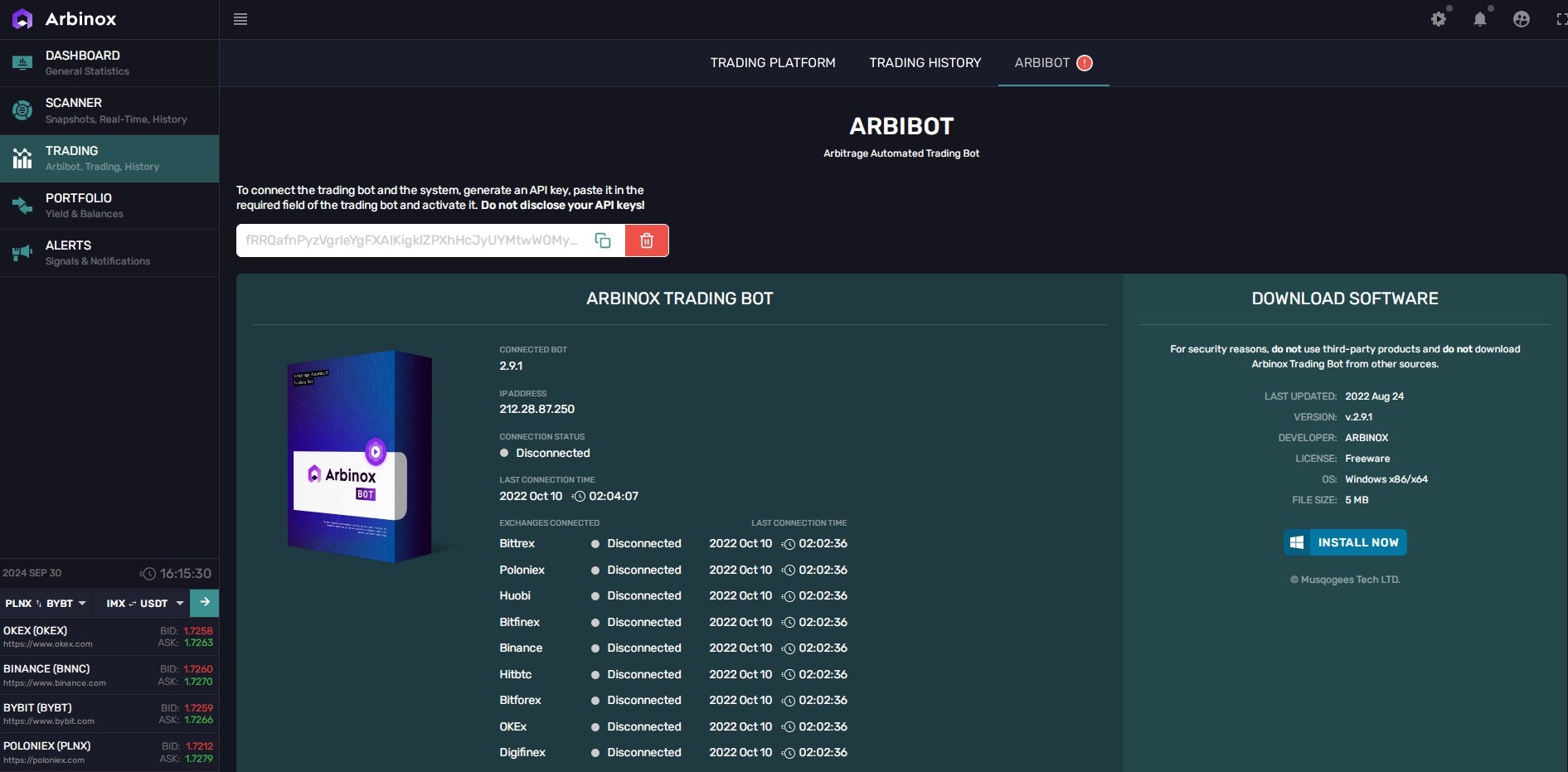Click the clock icon beside 16:15:30
Viewport: 1568px width, 772px height.
[x=148, y=574]
